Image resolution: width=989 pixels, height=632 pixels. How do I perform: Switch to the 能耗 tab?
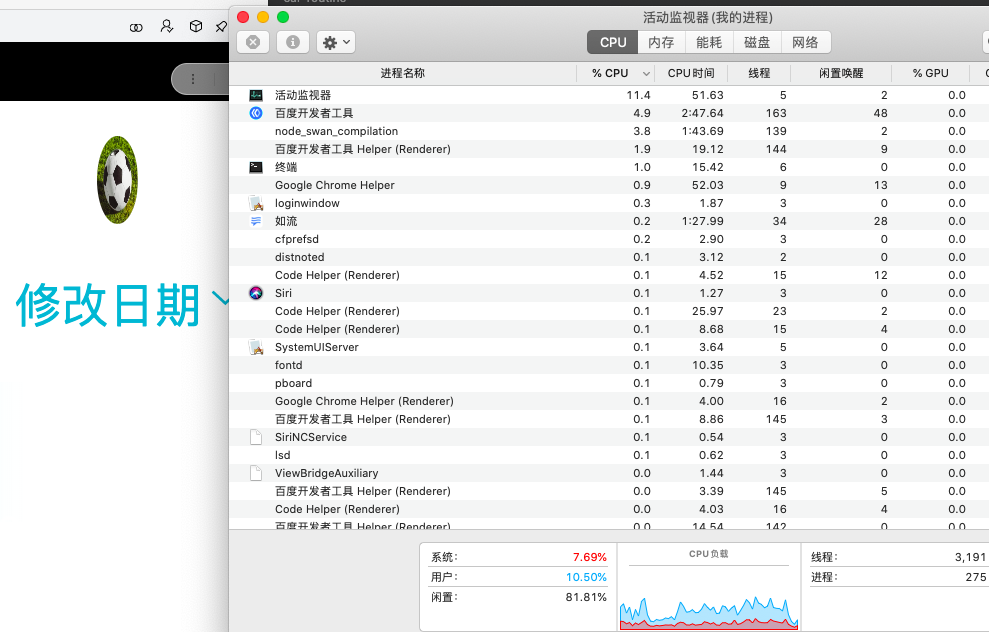tap(709, 42)
